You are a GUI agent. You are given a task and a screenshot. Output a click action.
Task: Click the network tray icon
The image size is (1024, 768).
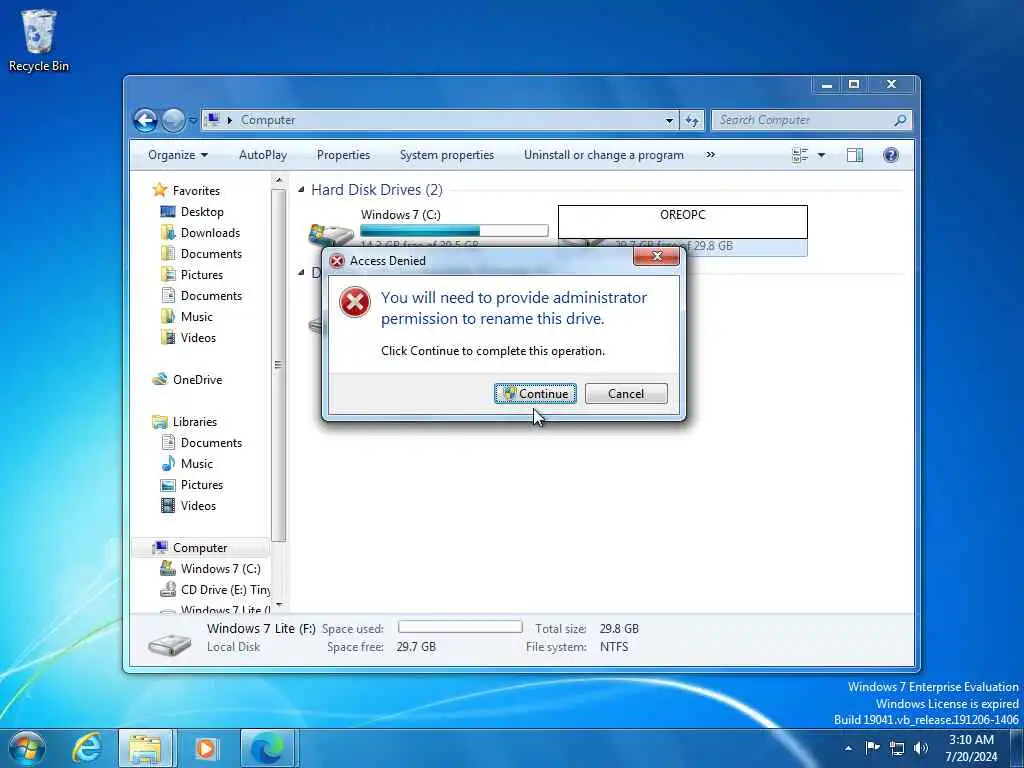pos(897,748)
